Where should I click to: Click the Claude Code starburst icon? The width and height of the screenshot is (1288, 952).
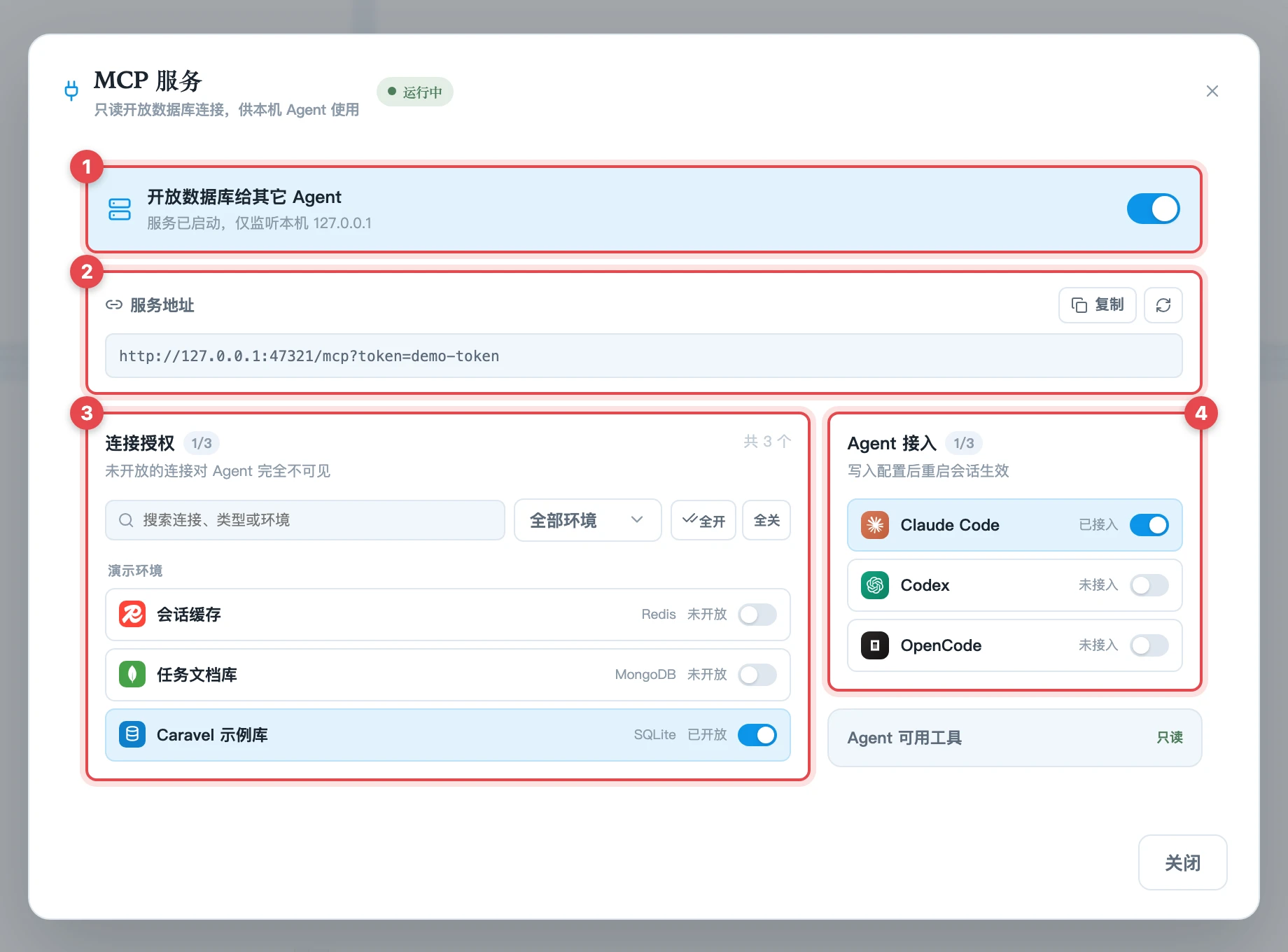(x=874, y=525)
